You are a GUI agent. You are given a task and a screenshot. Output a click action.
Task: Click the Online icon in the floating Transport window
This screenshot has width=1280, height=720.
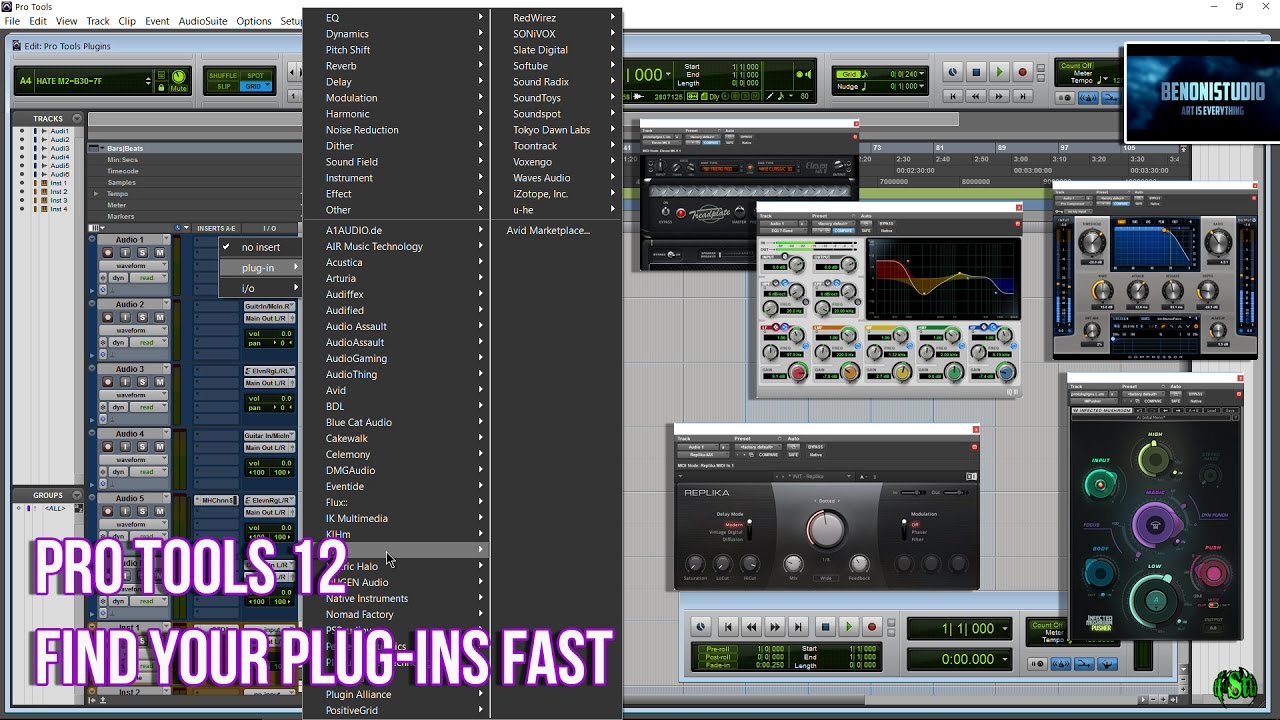(701, 627)
